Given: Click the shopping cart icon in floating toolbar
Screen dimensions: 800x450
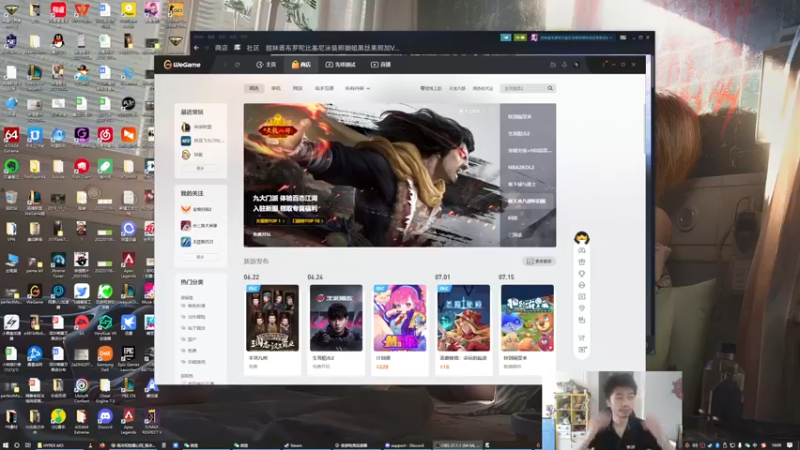Looking at the screenshot, I should (x=582, y=338).
